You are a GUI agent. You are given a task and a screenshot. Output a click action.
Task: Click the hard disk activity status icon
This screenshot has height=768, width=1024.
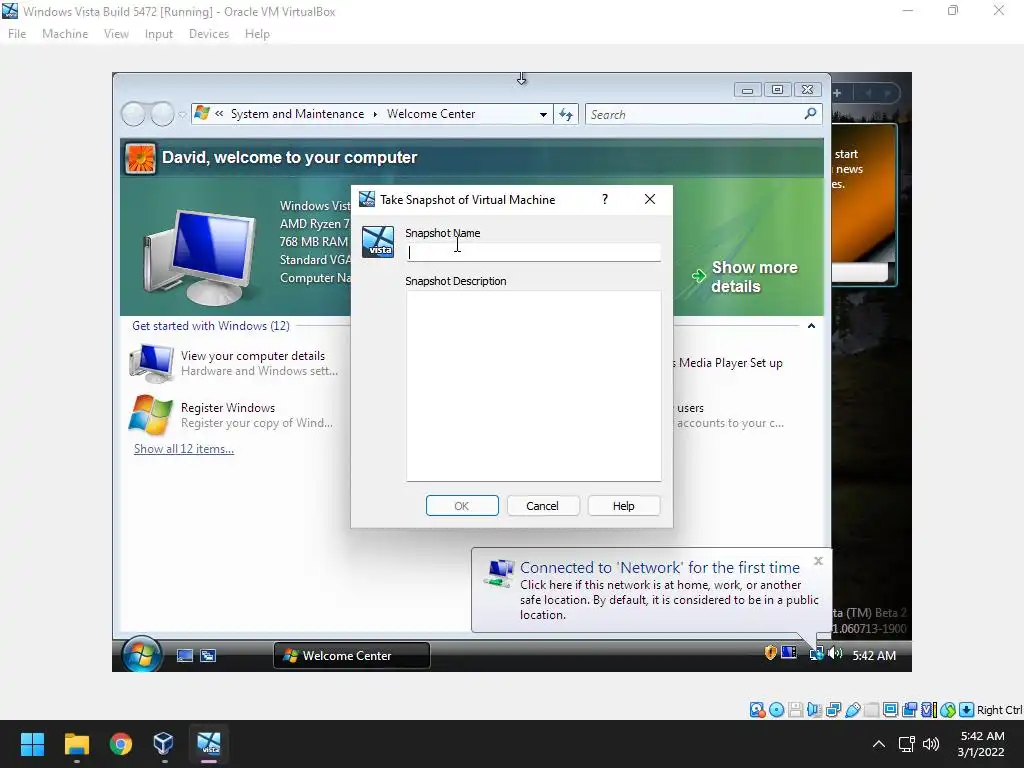(x=757, y=710)
